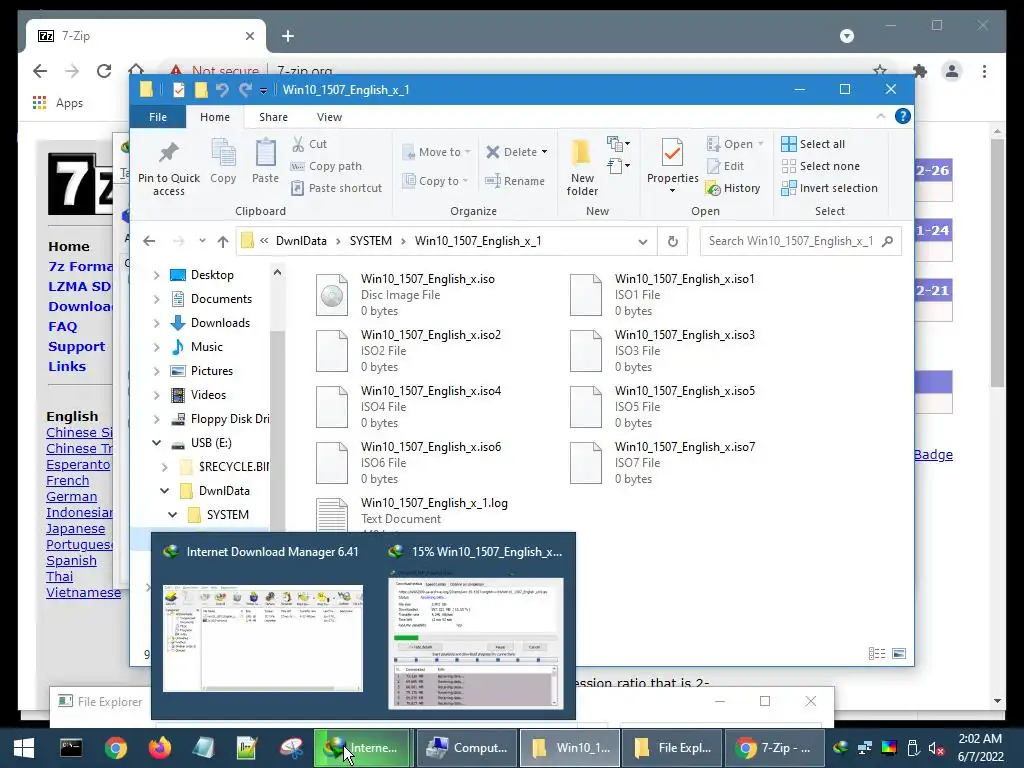1024x768 pixels.
Task: Open the Copy to dropdown
Action: tap(436, 181)
